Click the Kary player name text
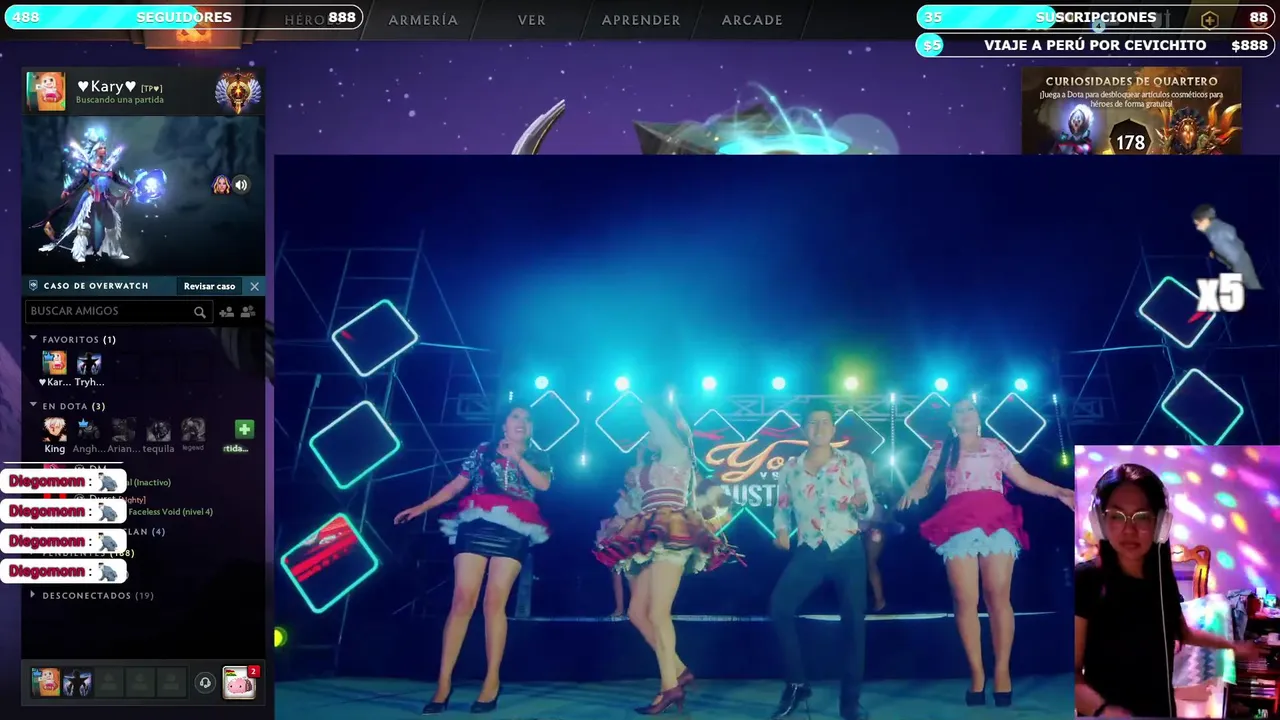This screenshot has width=1280, height=720. 106,87
